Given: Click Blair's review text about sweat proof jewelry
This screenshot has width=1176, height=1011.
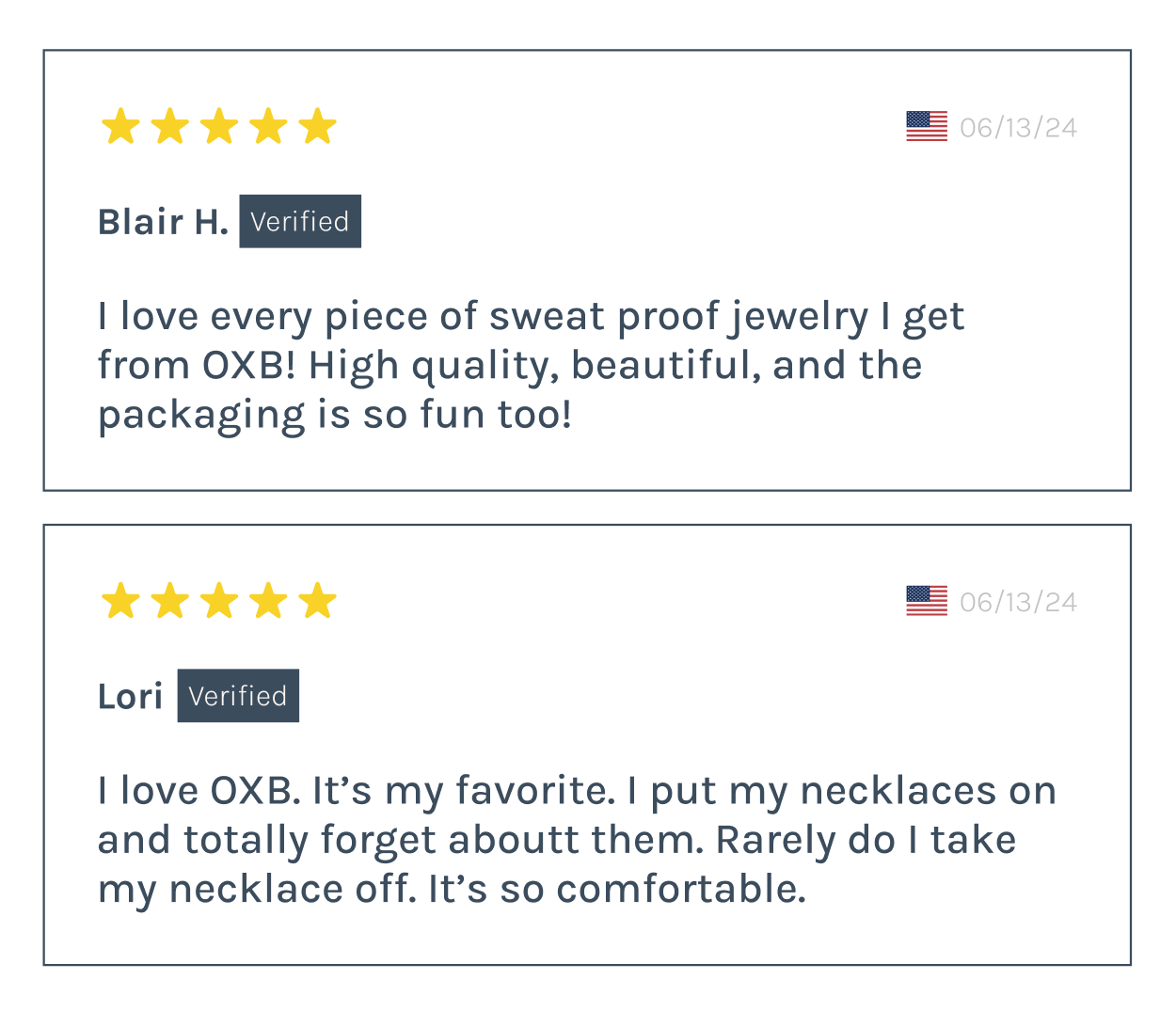Looking at the screenshot, I should click(x=531, y=366).
